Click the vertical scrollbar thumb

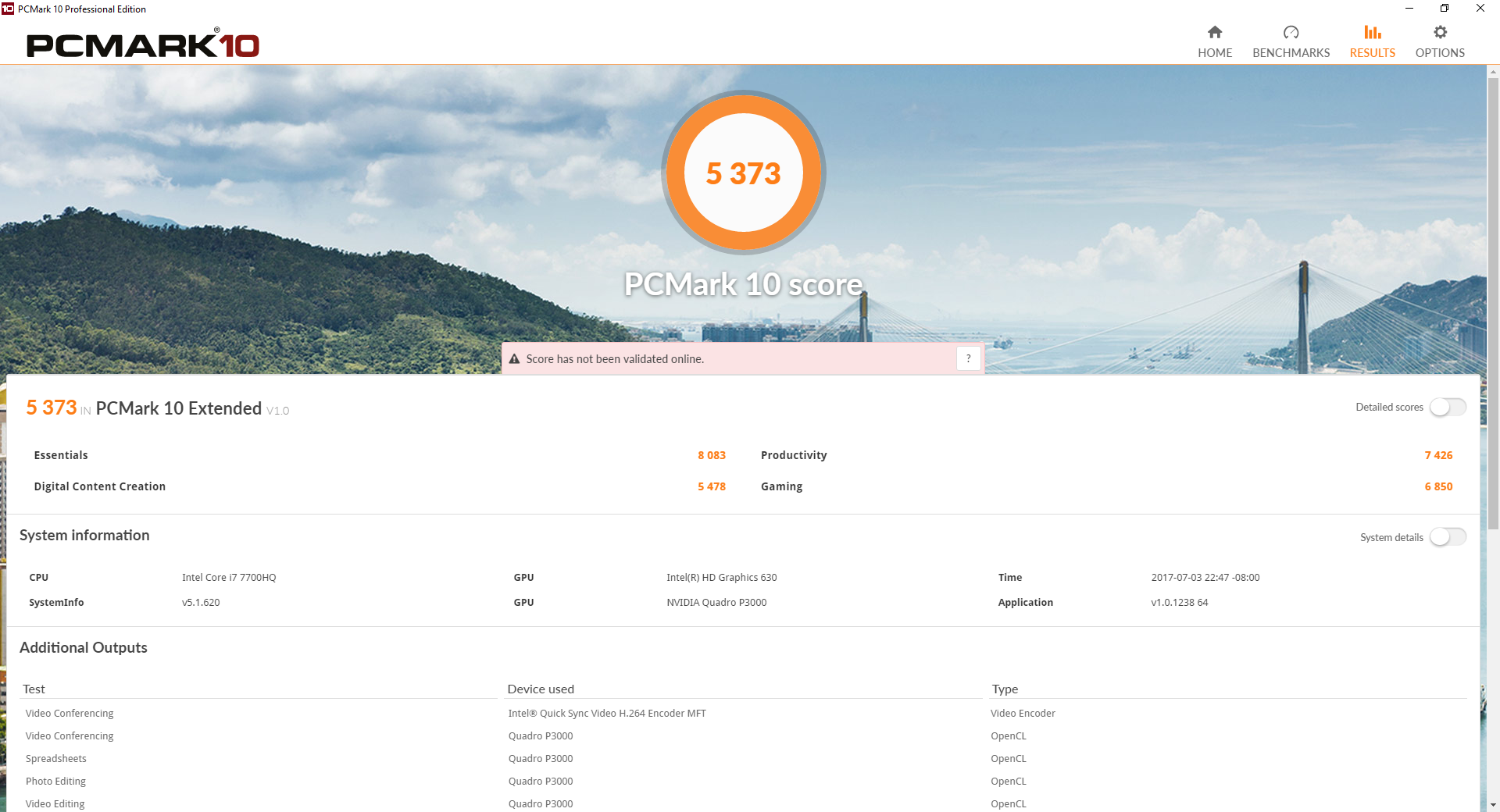coord(1493,304)
